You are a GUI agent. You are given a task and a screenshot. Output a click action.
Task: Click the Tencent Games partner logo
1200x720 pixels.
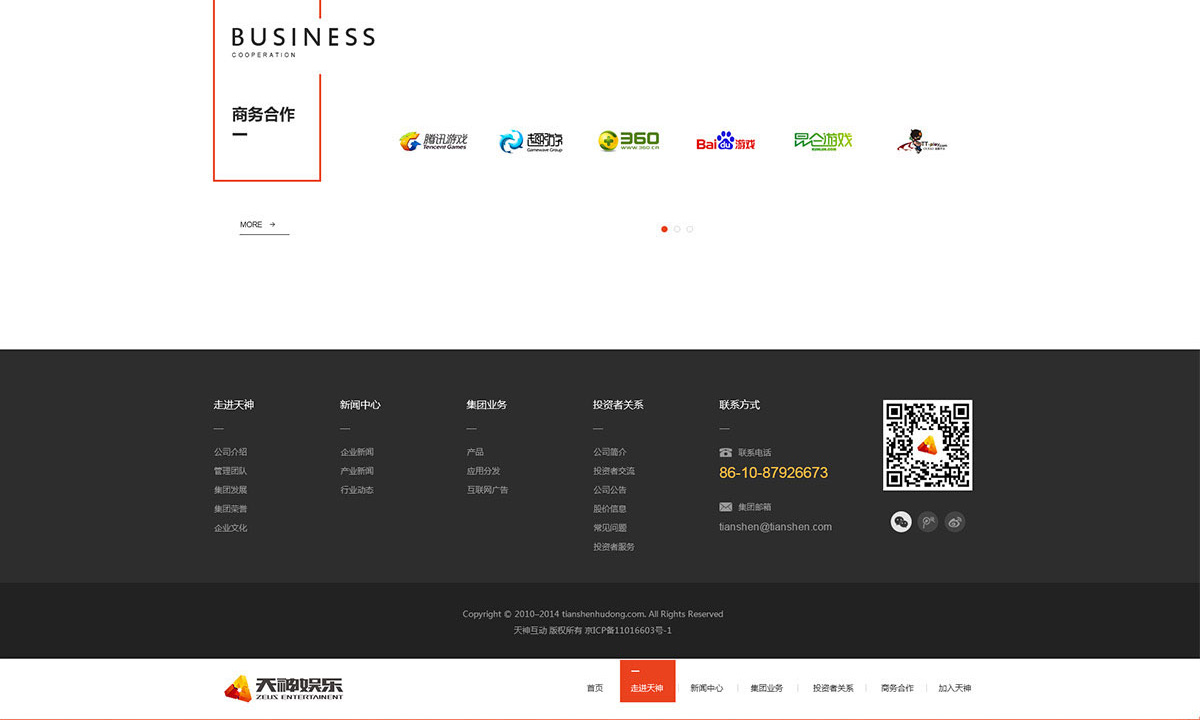click(433, 141)
